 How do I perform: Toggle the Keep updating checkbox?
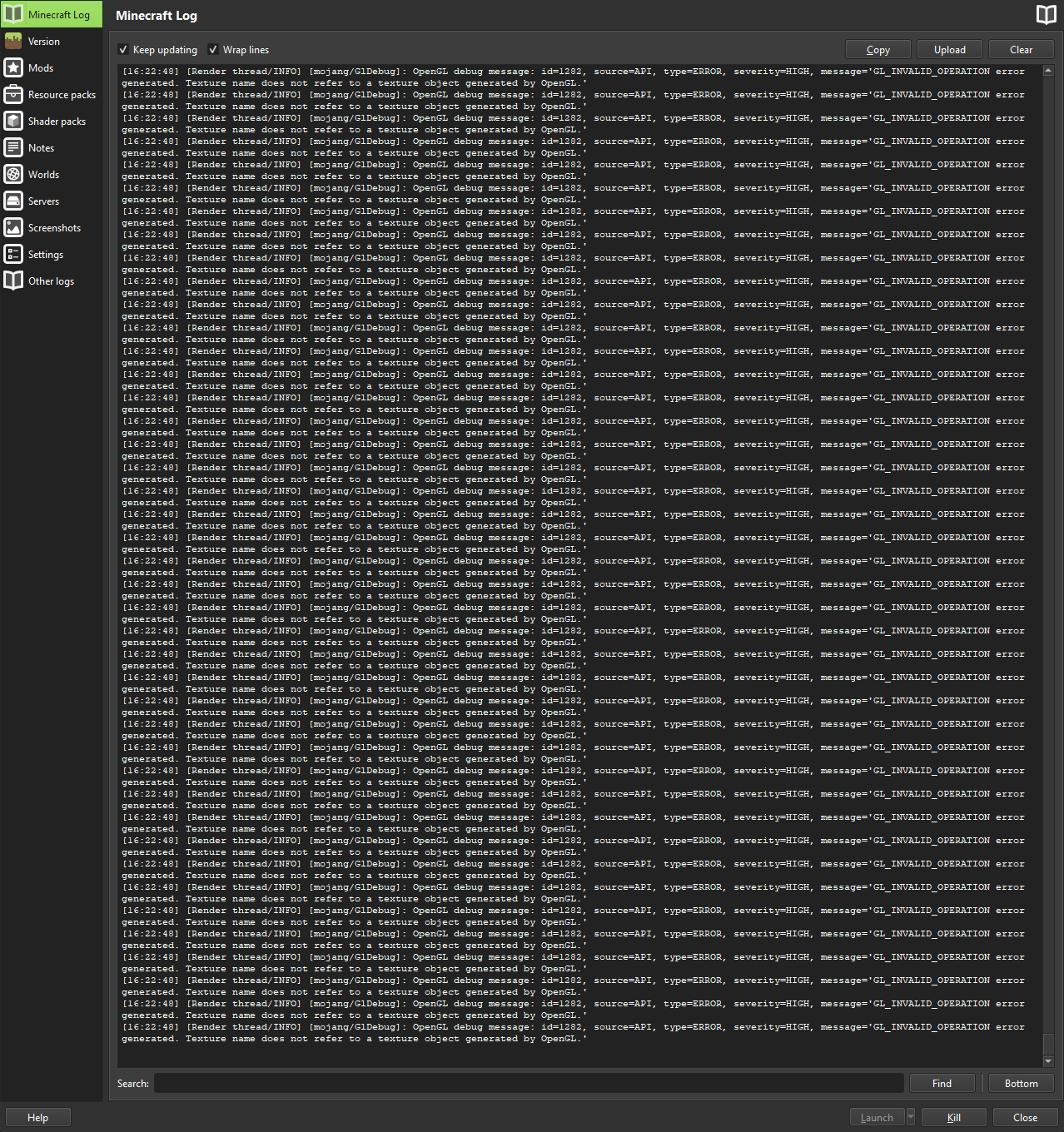click(x=123, y=49)
